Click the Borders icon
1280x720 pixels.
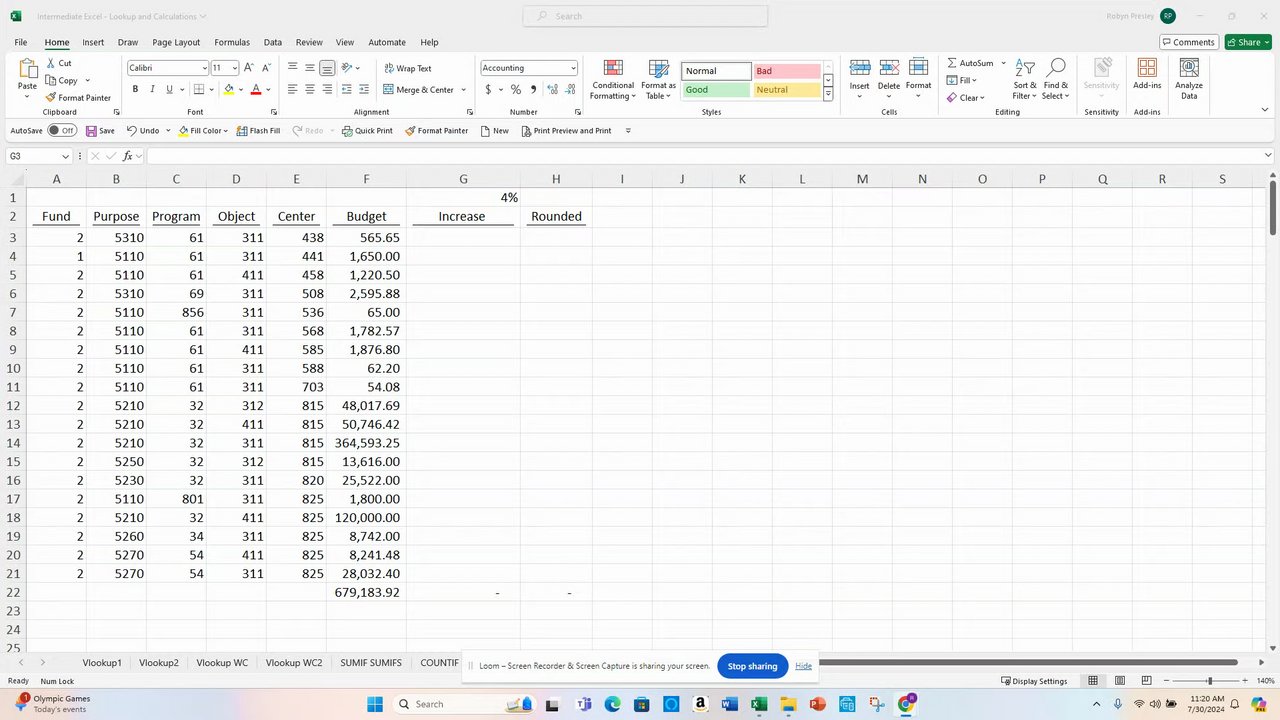point(199,89)
